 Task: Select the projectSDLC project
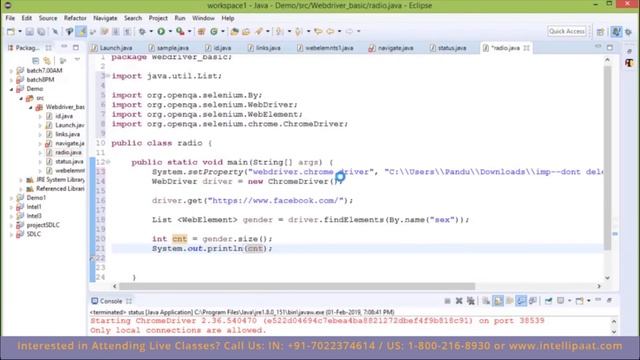pyautogui.click(x=43, y=225)
